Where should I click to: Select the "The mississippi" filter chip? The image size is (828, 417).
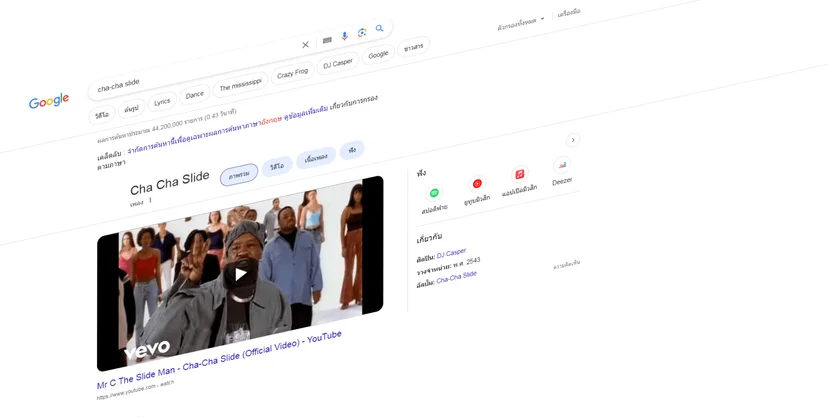pyautogui.click(x=240, y=84)
